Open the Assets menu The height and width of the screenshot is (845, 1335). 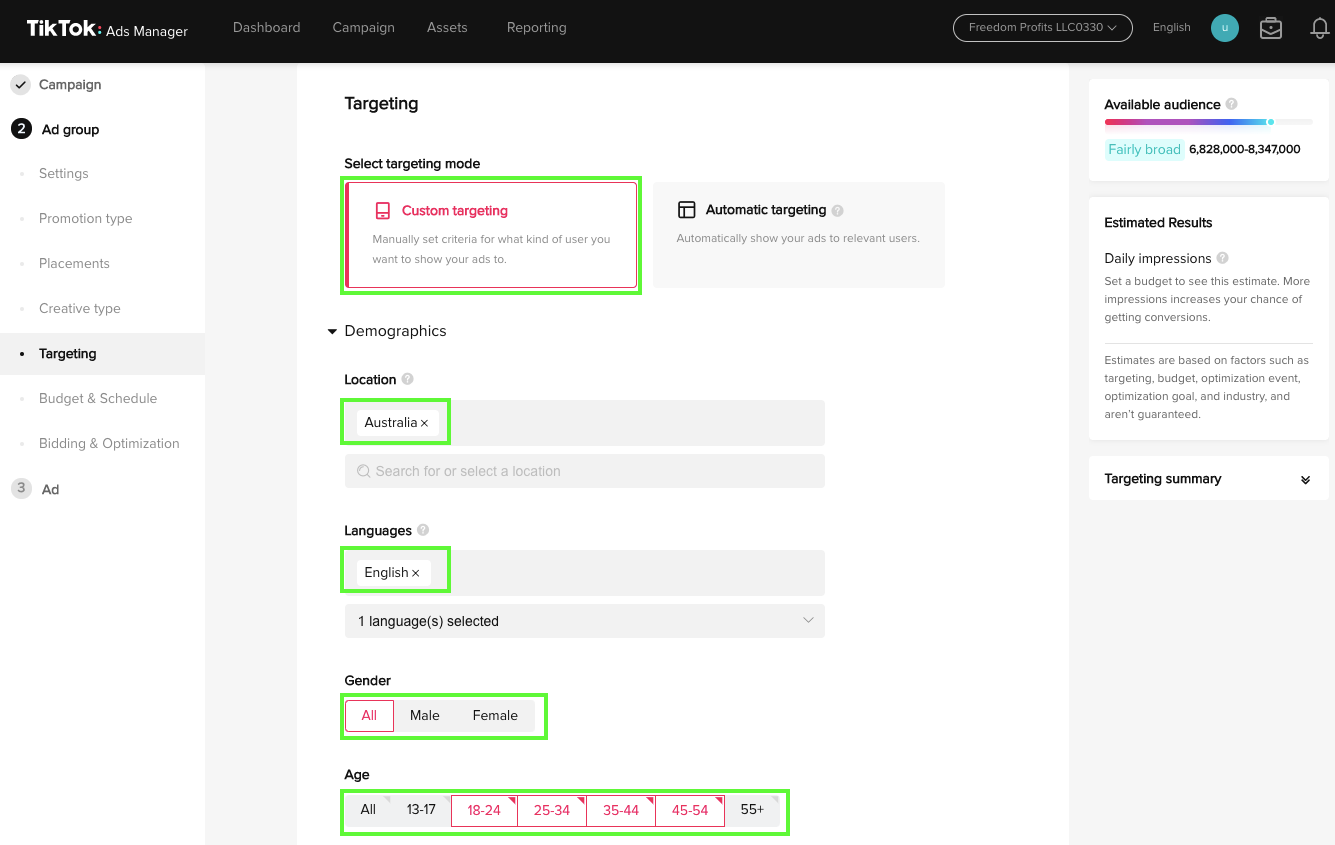click(x=447, y=28)
